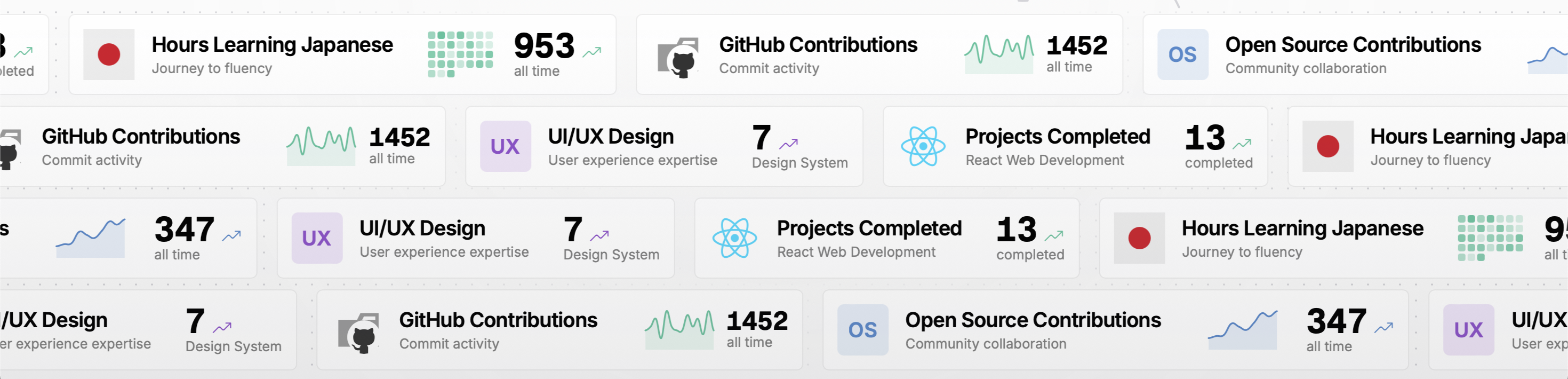Open "GitHub Contributions" title in the bottom row
Image resolution: width=1568 pixels, height=379 pixels.
click(499, 320)
